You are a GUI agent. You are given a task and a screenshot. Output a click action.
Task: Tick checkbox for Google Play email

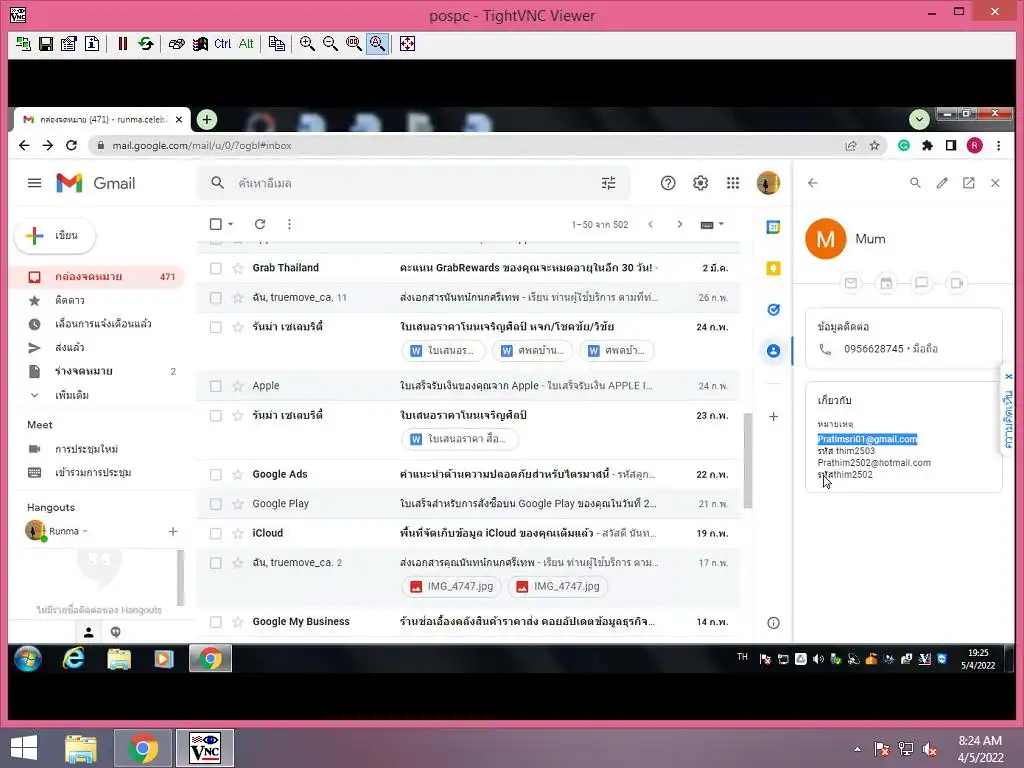tap(216, 504)
